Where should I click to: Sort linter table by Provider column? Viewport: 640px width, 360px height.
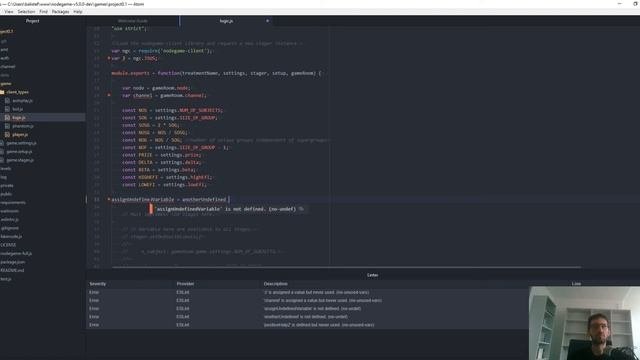pos(185,284)
